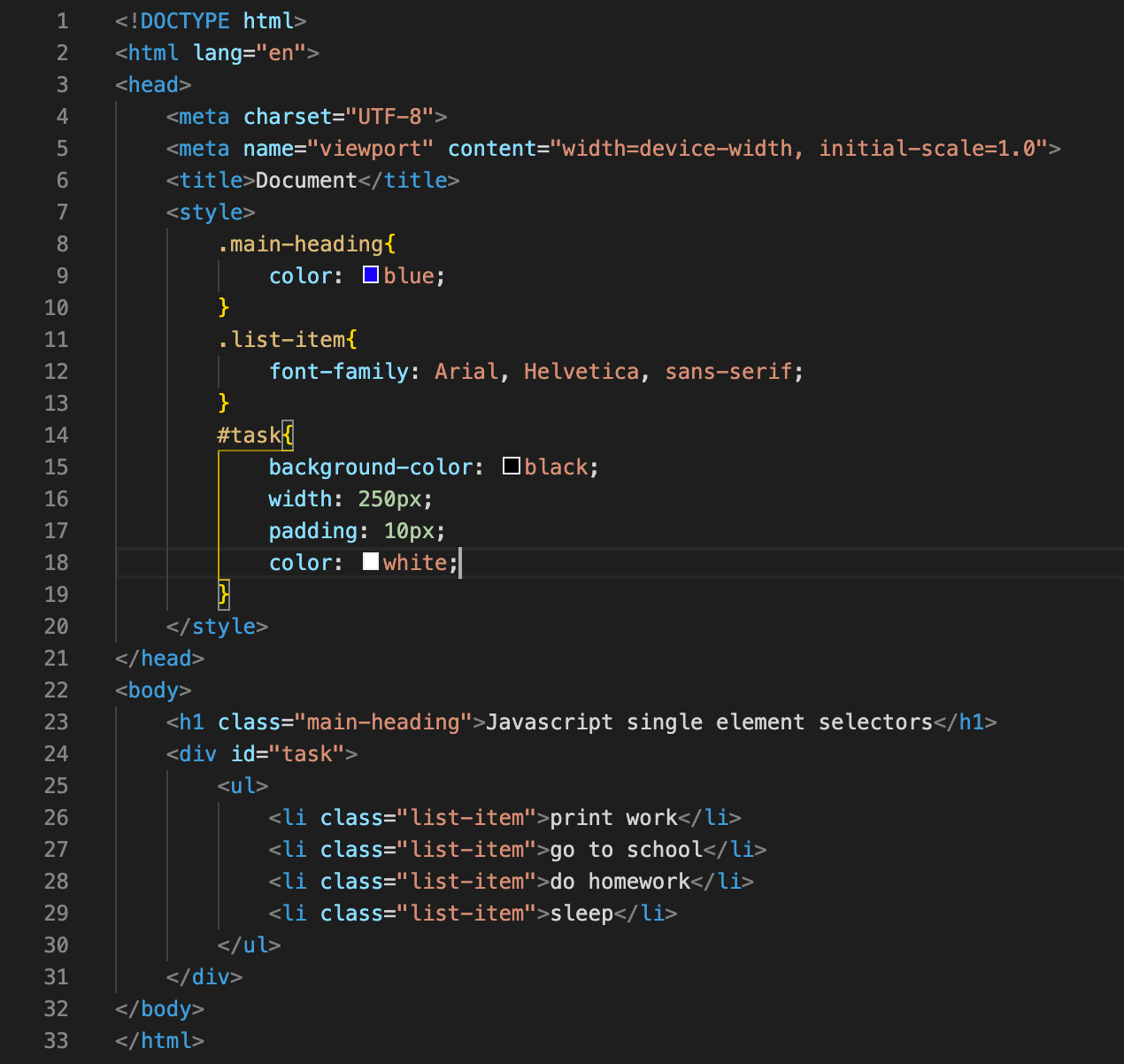The width and height of the screenshot is (1124, 1064).
Task: Click the white color preview swatch on line 18
Action: [x=370, y=561]
